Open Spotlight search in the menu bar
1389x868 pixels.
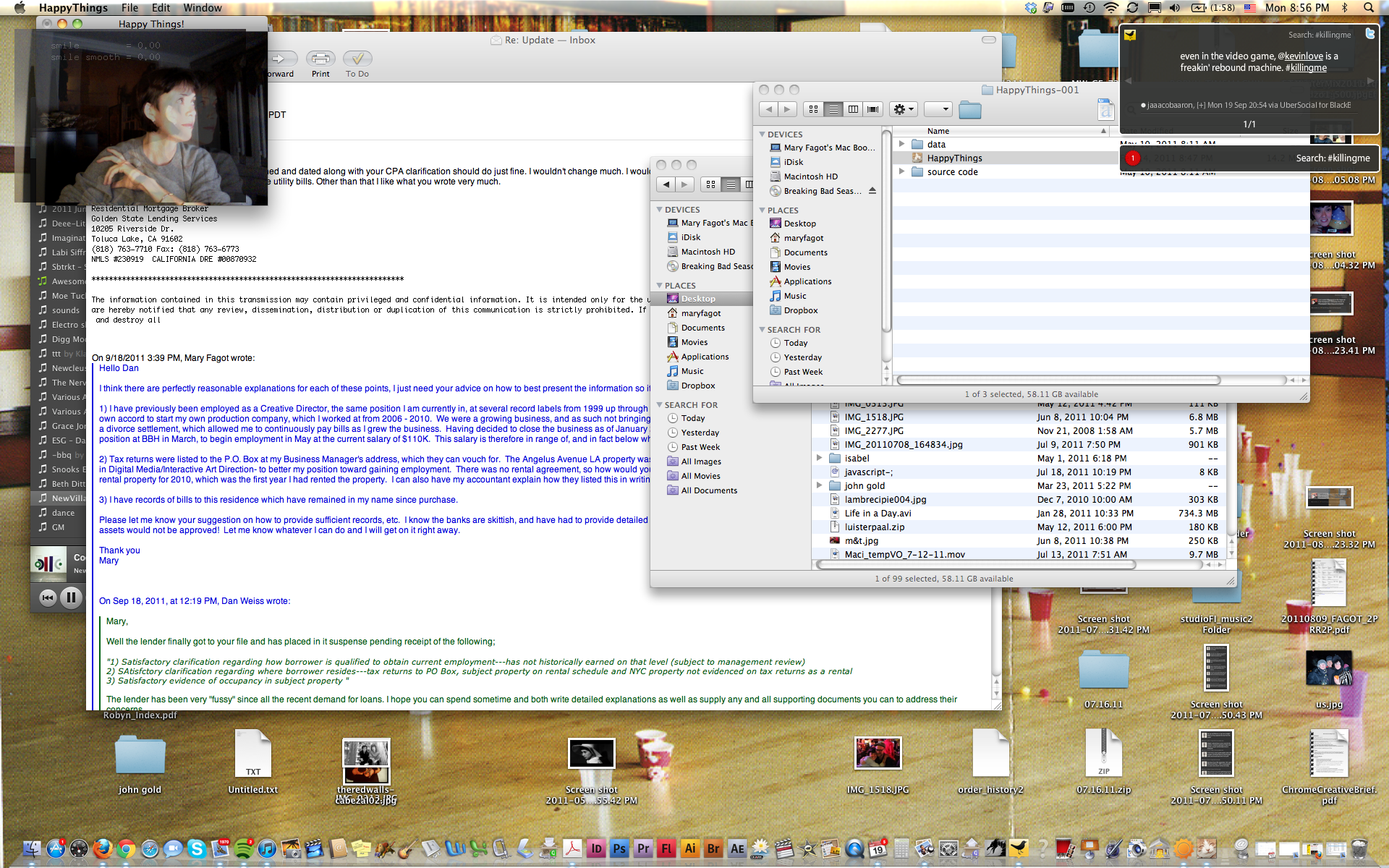1369,8
